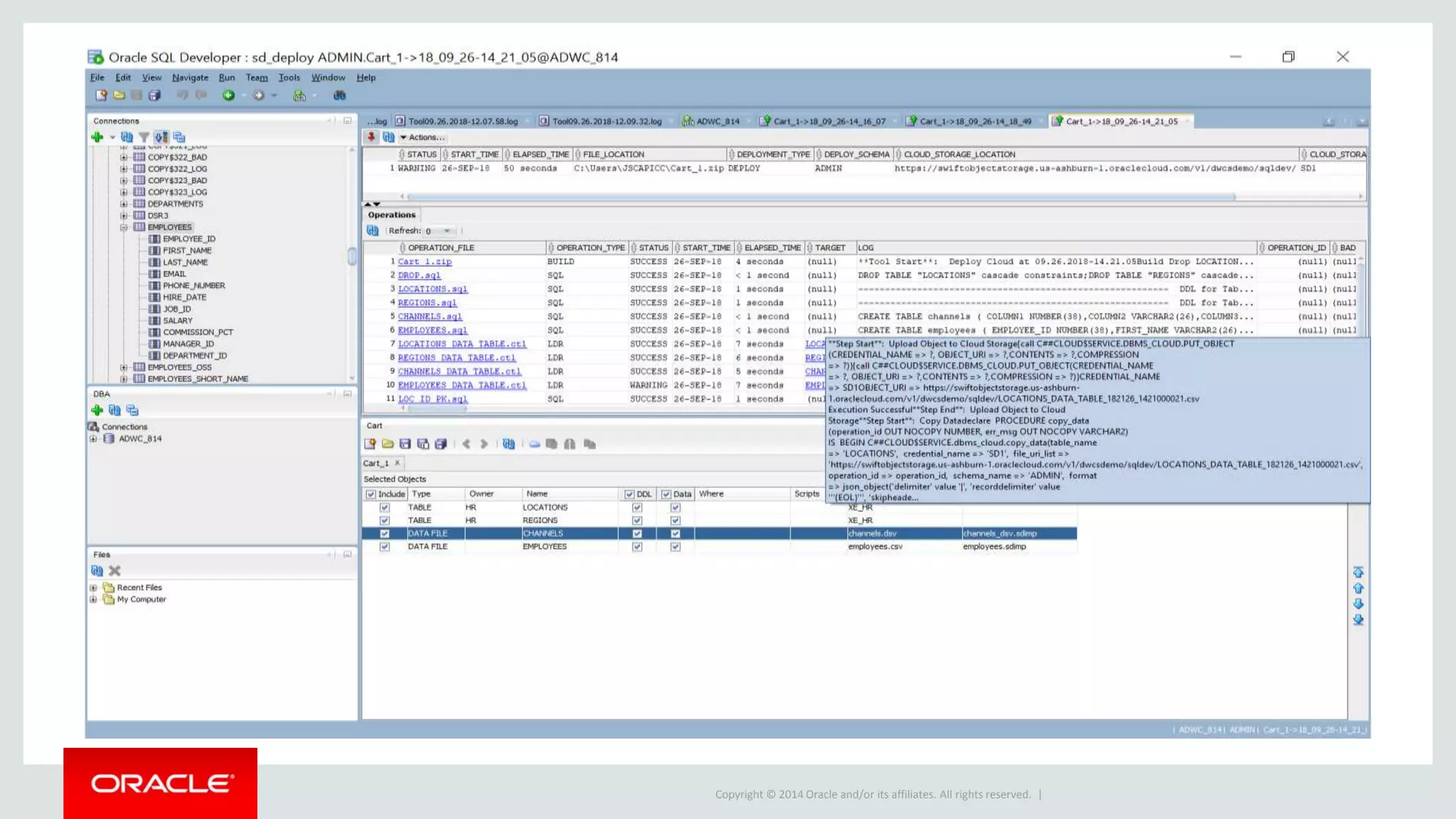Refresh the deployment report grid
Screen dimensions: 1456x819
tap(388, 137)
